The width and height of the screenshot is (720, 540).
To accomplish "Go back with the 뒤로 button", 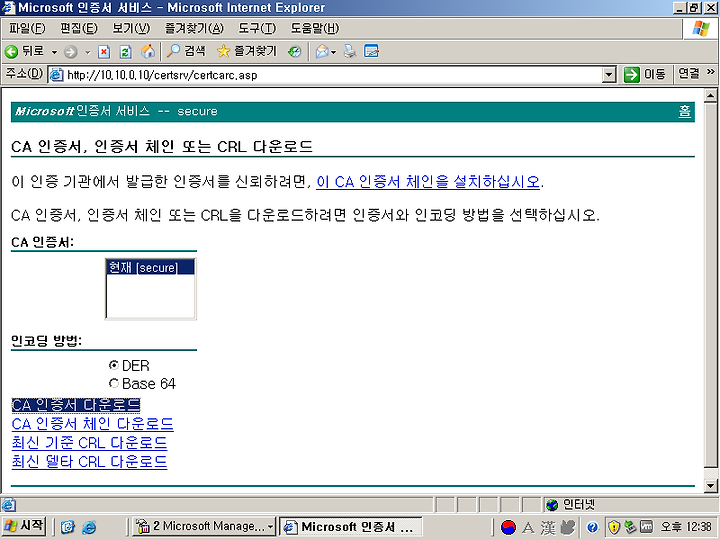I will [24, 51].
